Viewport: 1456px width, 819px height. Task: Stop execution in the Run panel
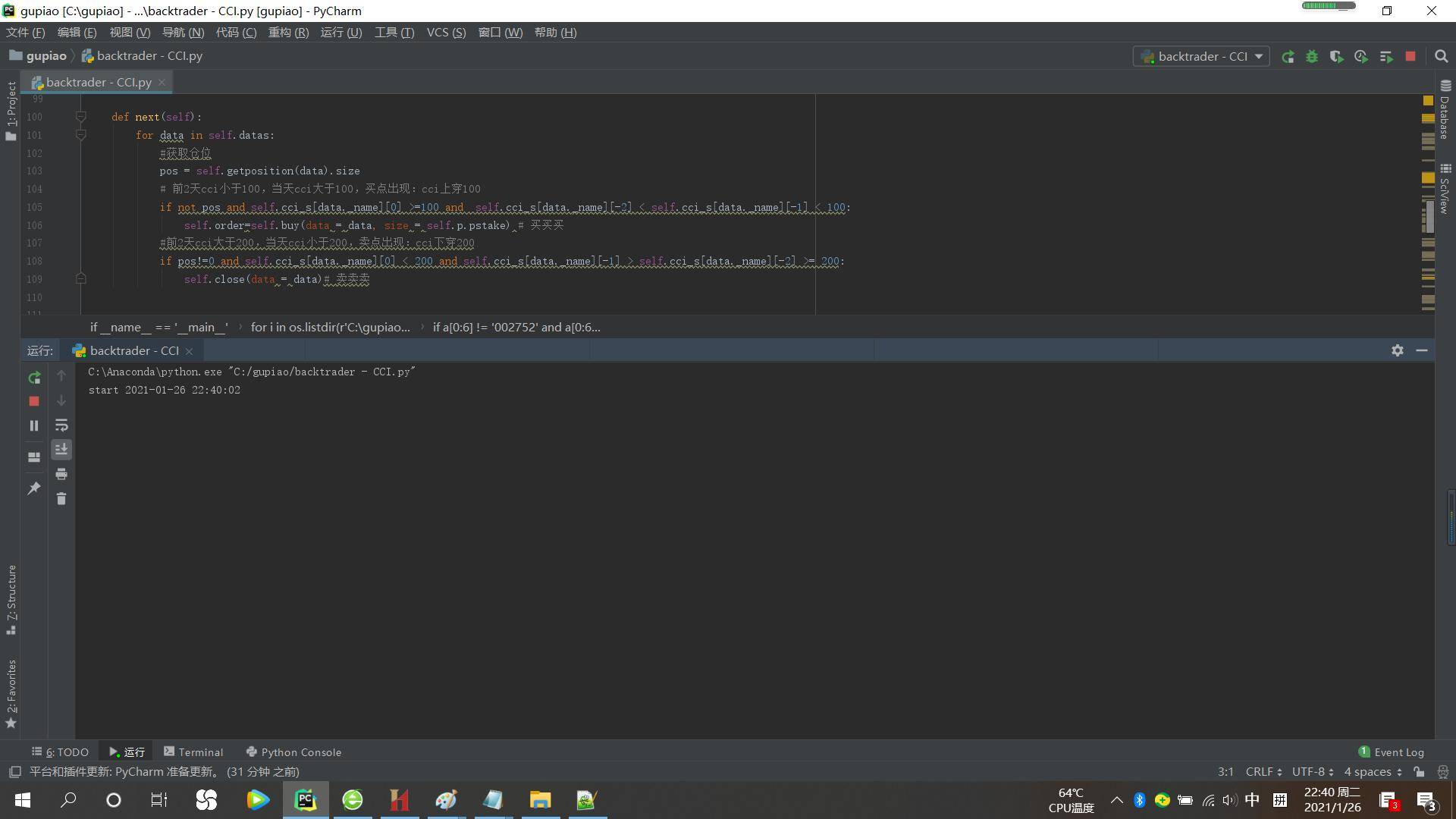(x=34, y=401)
